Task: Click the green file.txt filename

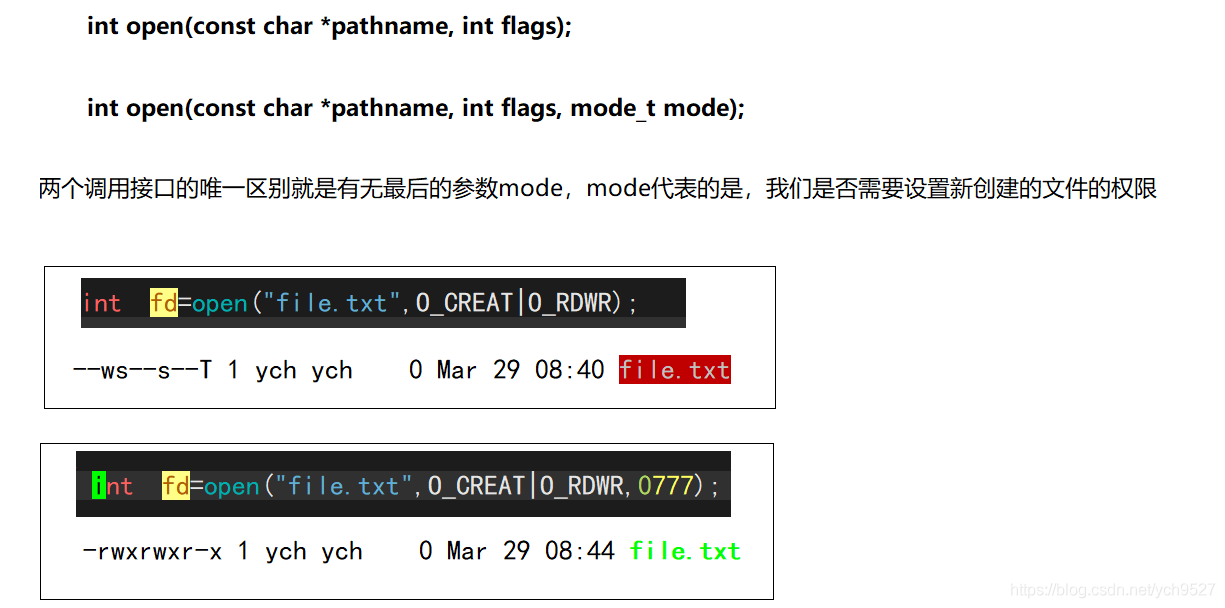Action: point(685,551)
